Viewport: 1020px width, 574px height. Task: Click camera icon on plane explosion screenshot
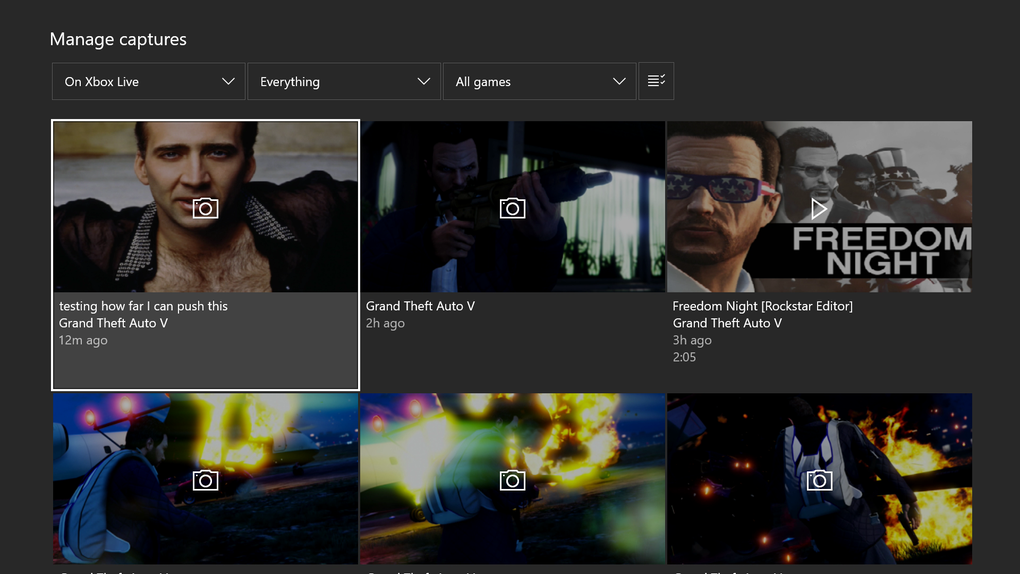(x=206, y=480)
